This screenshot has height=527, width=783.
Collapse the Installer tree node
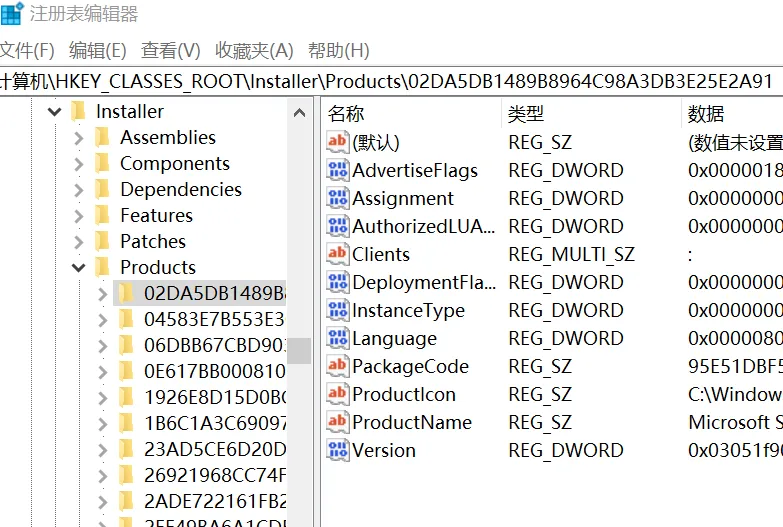pyautogui.click(x=54, y=111)
